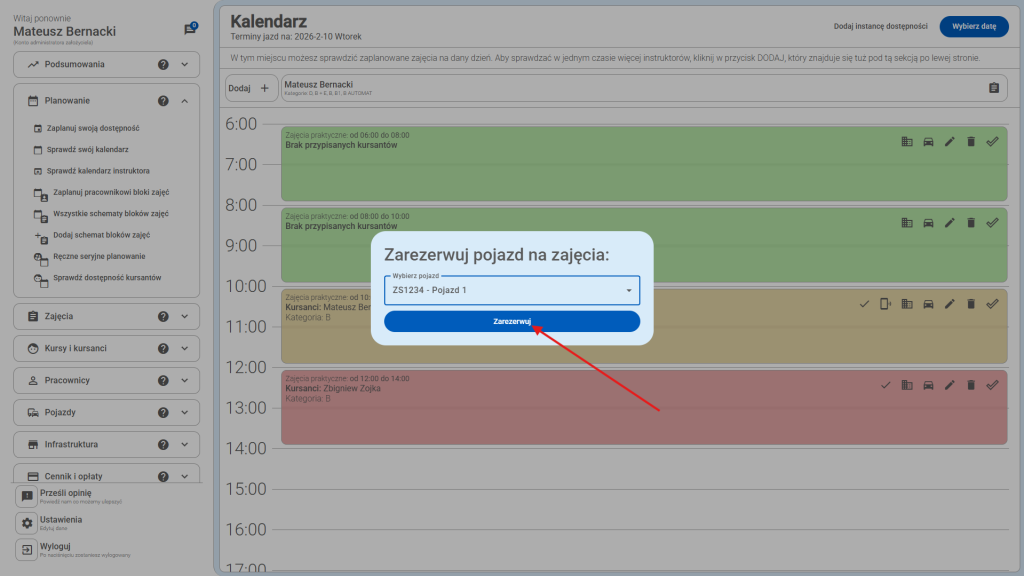The image size is (1024, 576).
Task: Click the pencil edit icon on the 08:00 lesson
Action: click(x=950, y=223)
